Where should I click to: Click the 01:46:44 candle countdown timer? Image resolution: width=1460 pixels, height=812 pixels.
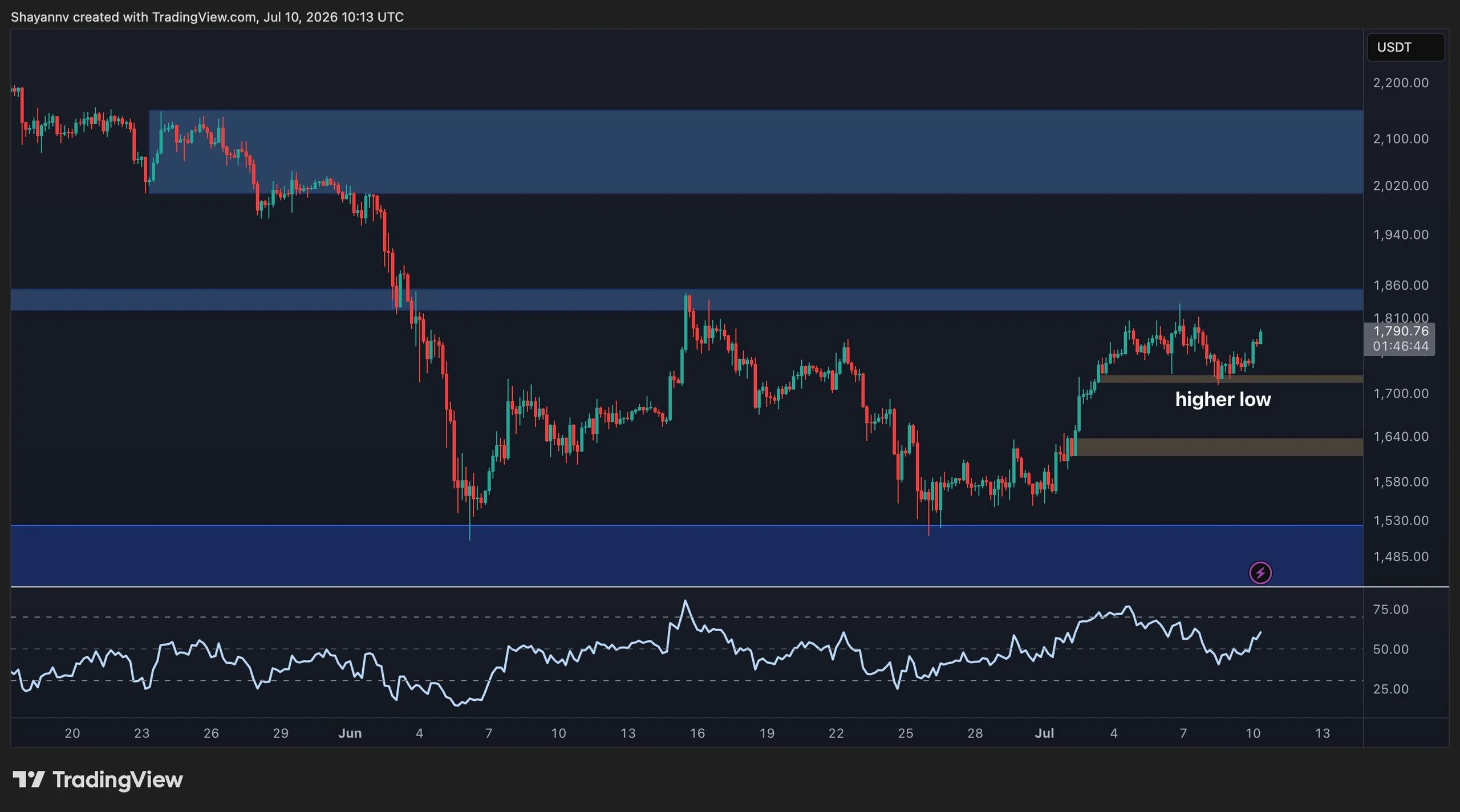point(1401,346)
